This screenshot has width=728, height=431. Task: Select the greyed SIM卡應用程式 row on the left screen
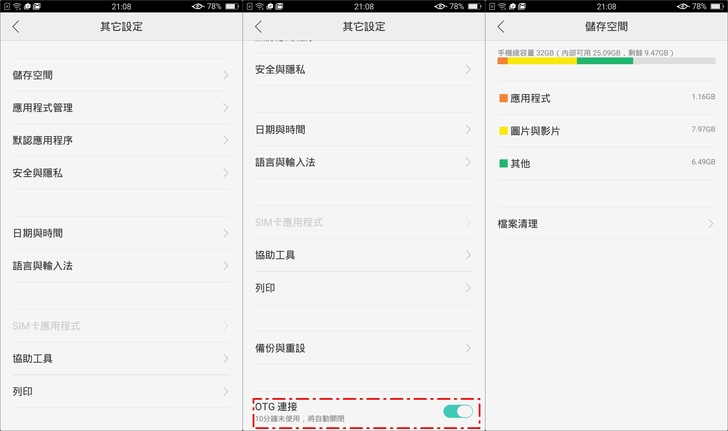[121, 326]
